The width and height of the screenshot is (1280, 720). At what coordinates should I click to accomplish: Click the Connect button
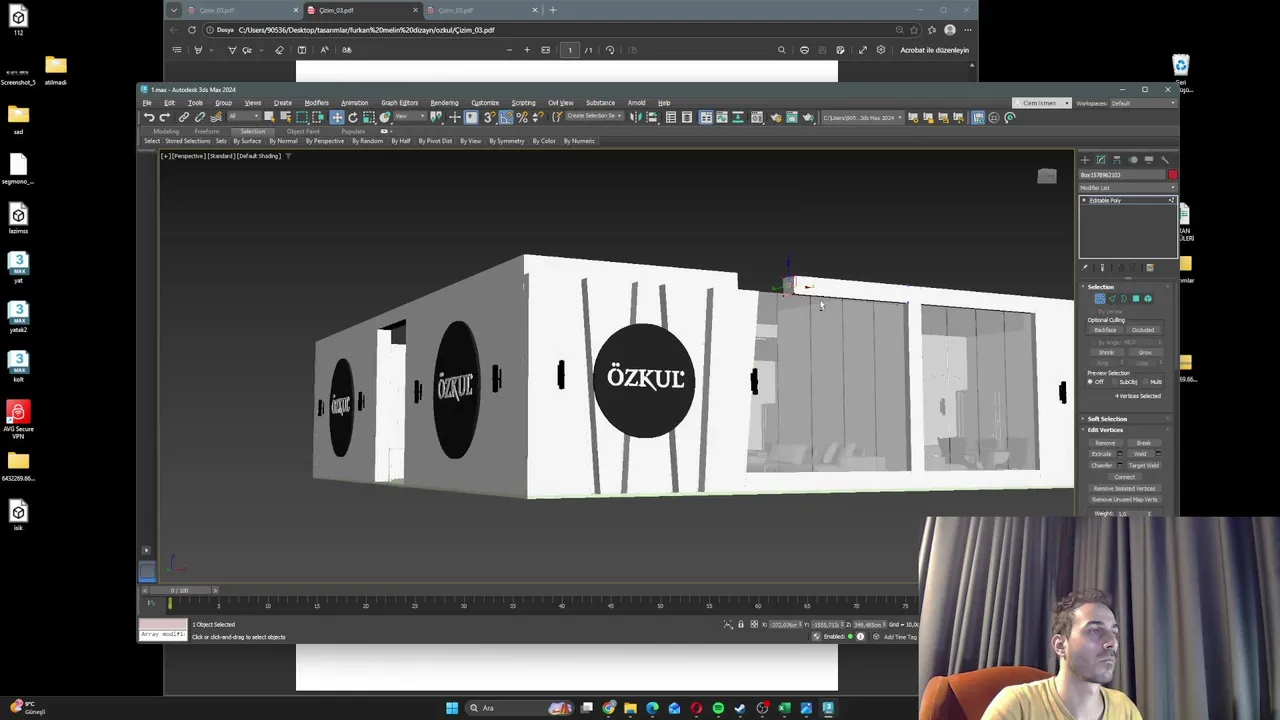click(1124, 477)
